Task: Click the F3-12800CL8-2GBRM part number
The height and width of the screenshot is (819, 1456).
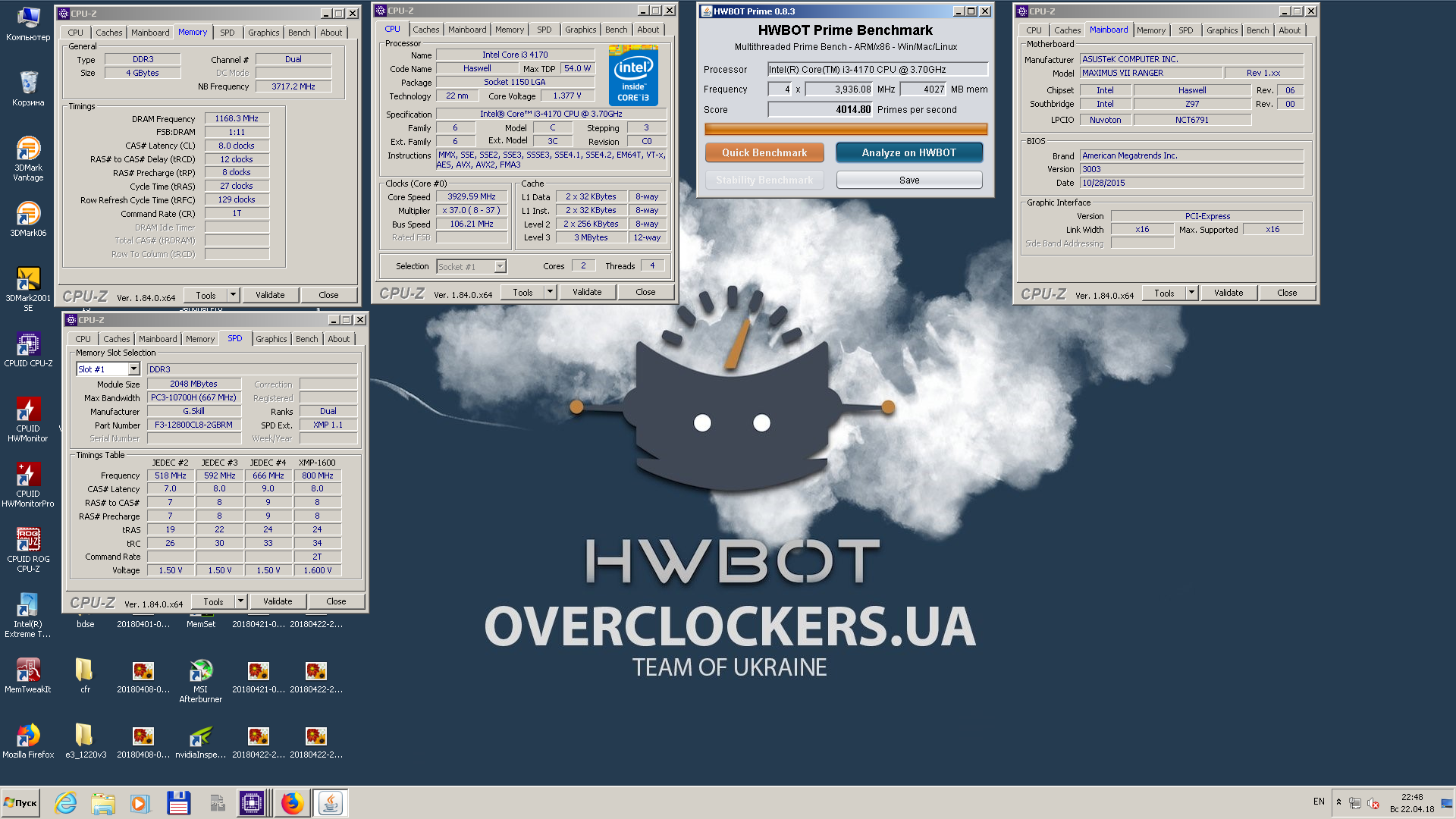Action: [x=193, y=425]
